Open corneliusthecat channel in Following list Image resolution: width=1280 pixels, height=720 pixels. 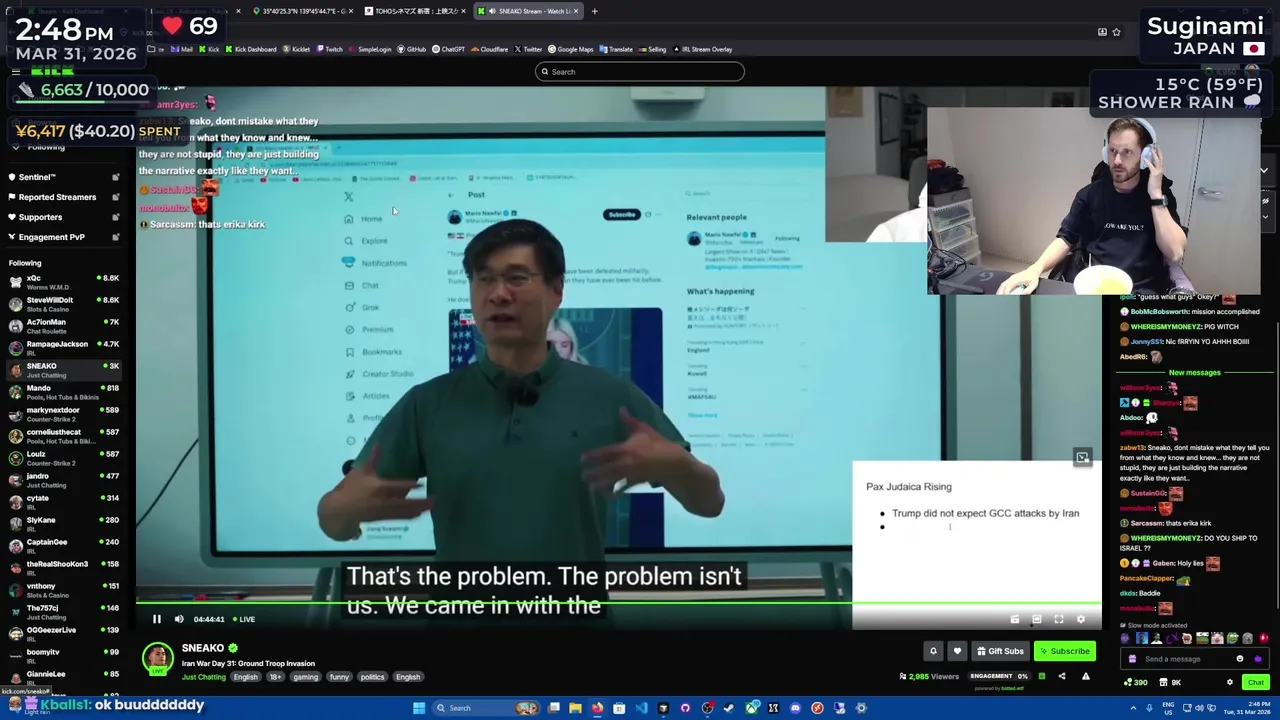click(x=64, y=436)
